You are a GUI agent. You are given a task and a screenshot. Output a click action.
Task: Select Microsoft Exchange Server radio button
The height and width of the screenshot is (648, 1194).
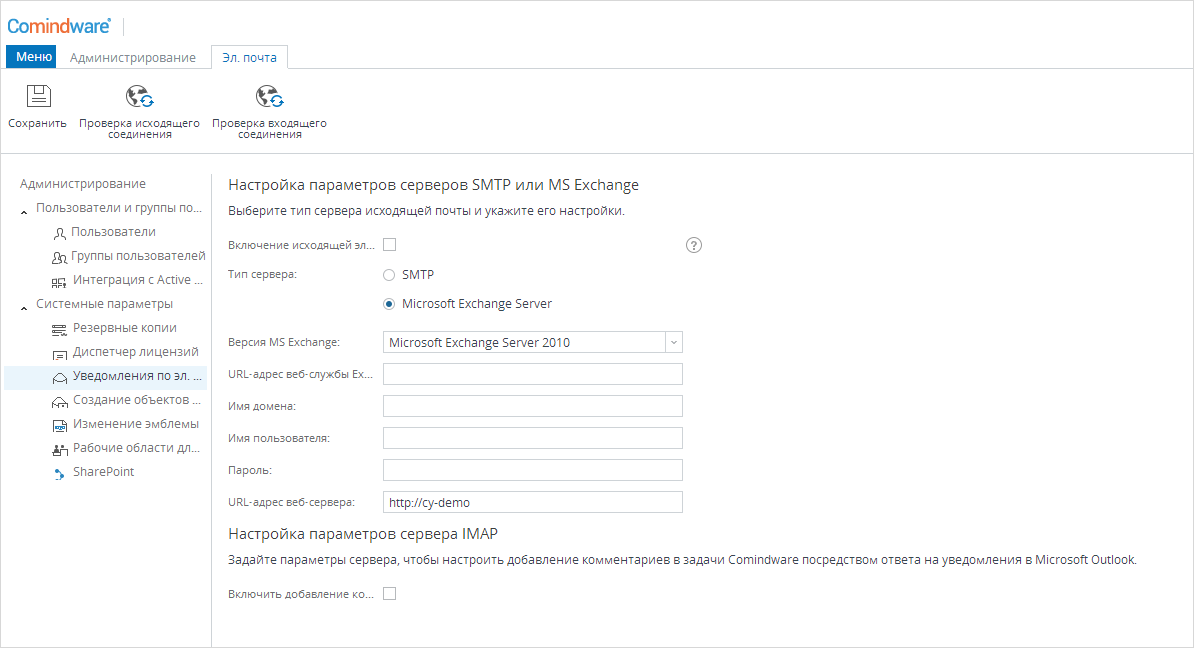click(389, 304)
